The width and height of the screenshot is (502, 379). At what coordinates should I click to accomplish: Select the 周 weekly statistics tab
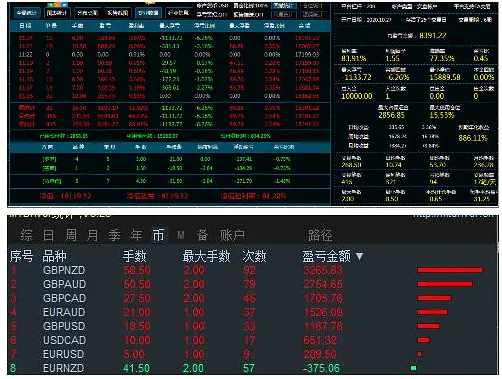71,235
